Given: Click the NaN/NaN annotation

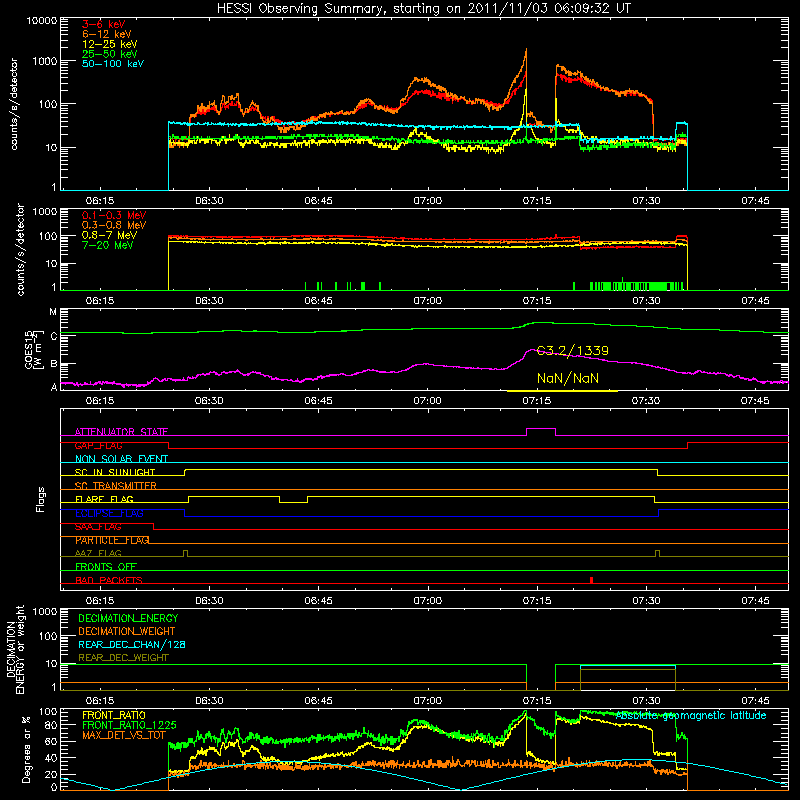Looking at the screenshot, I should [x=568, y=379].
